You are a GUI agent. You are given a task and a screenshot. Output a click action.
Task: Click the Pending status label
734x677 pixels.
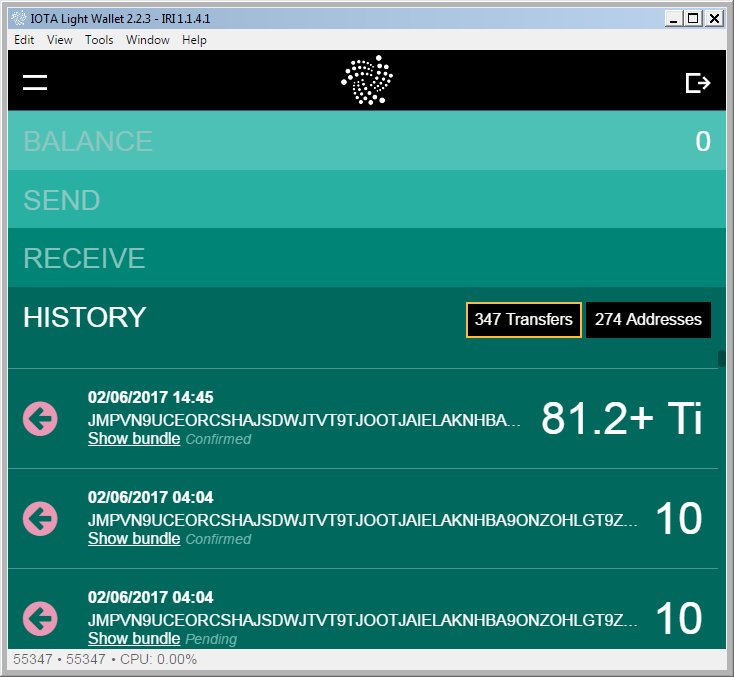click(x=211, y=640)
